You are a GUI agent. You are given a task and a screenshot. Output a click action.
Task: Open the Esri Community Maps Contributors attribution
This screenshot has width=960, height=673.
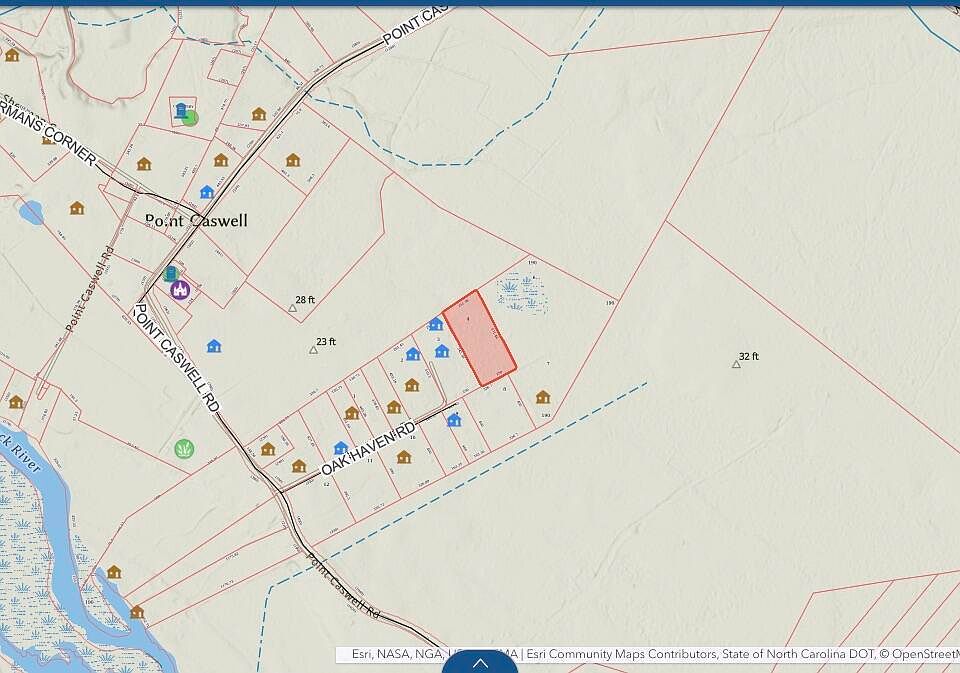click(621, 654)
